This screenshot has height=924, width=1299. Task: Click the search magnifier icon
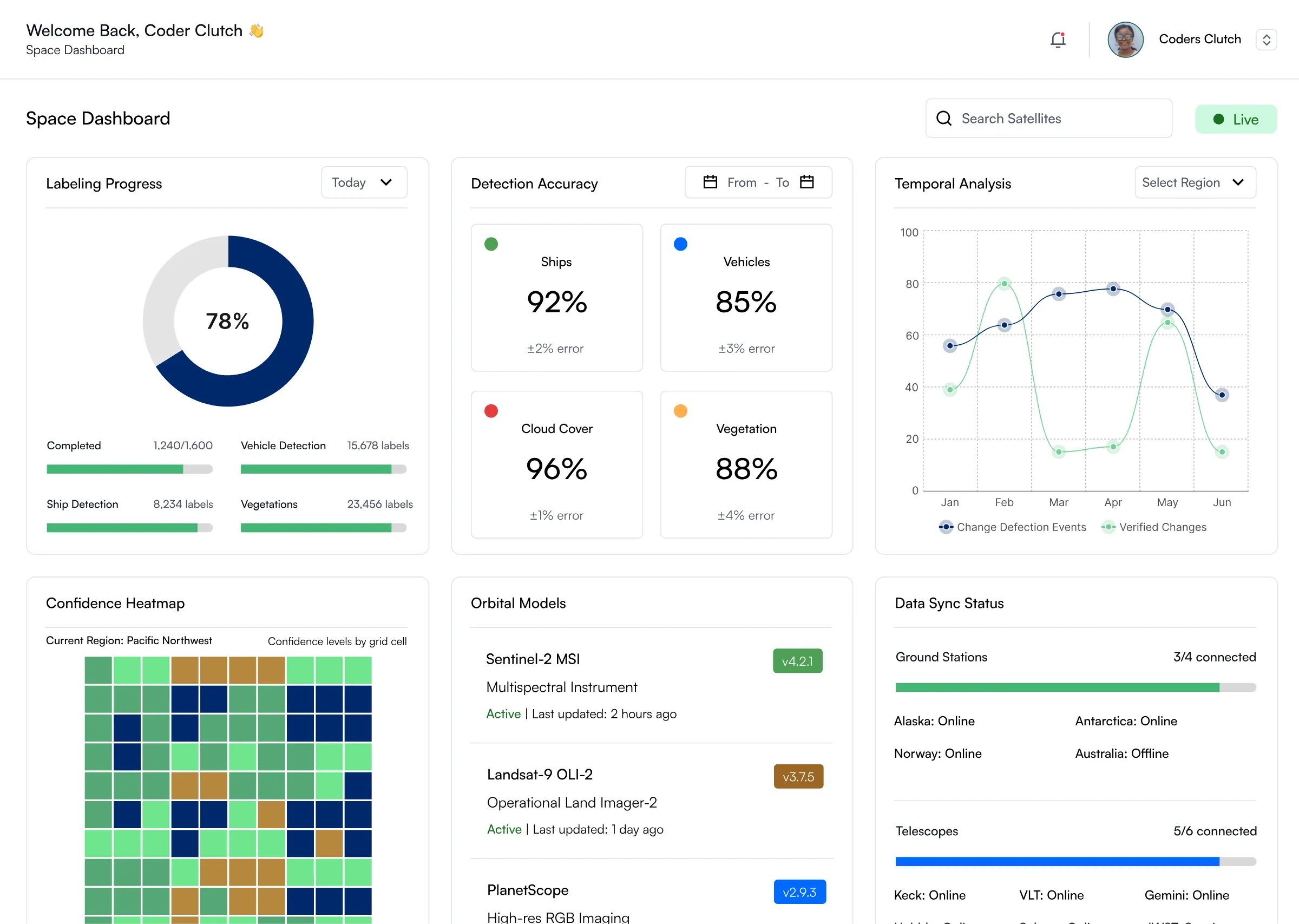click(x=943, y=119)
